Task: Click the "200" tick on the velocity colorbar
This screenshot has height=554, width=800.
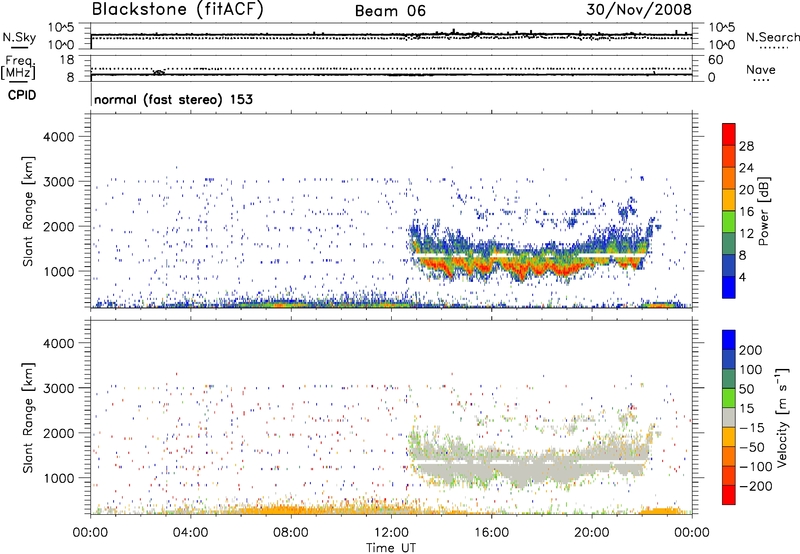Action: 751,350
